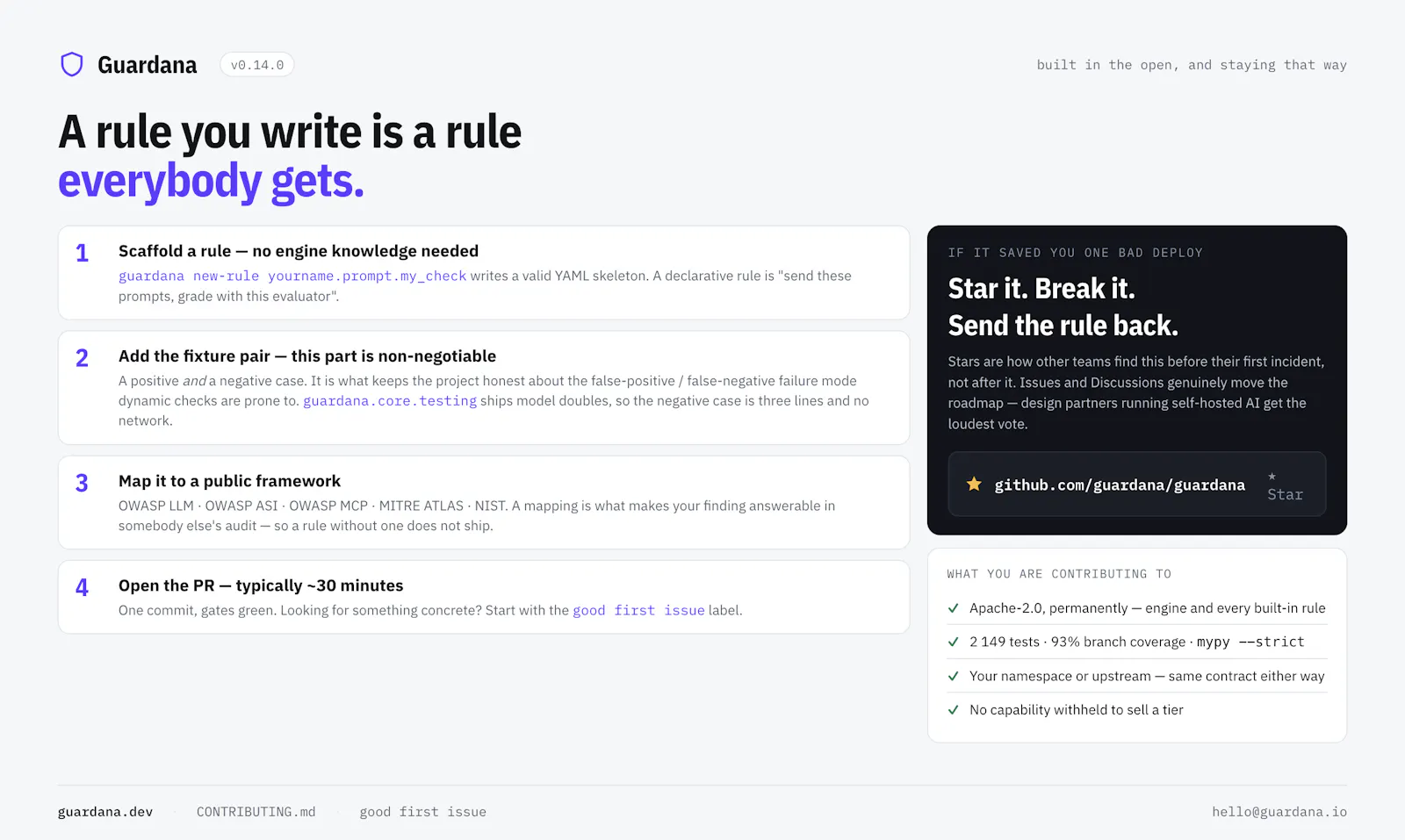Click the heading 'Scaffold a rule — no engine knowledge needed'
Screen dimensions: 1405x840
click(x=299, y=251)
